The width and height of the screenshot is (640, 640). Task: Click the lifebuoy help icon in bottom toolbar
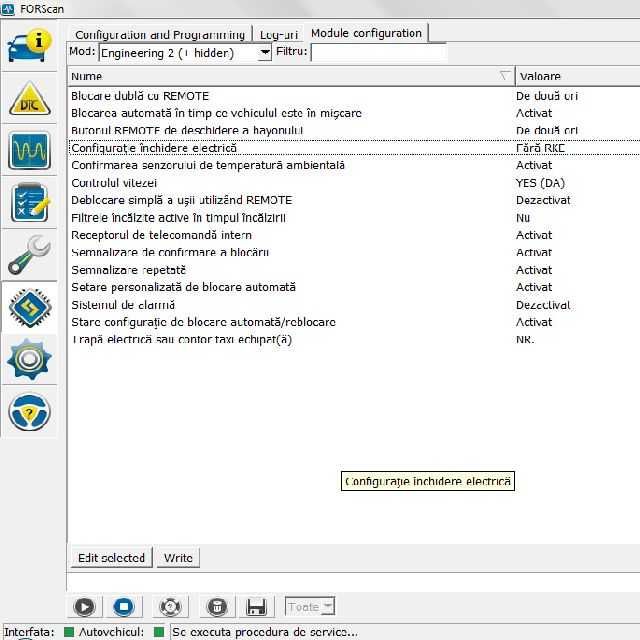coord(171,607)
